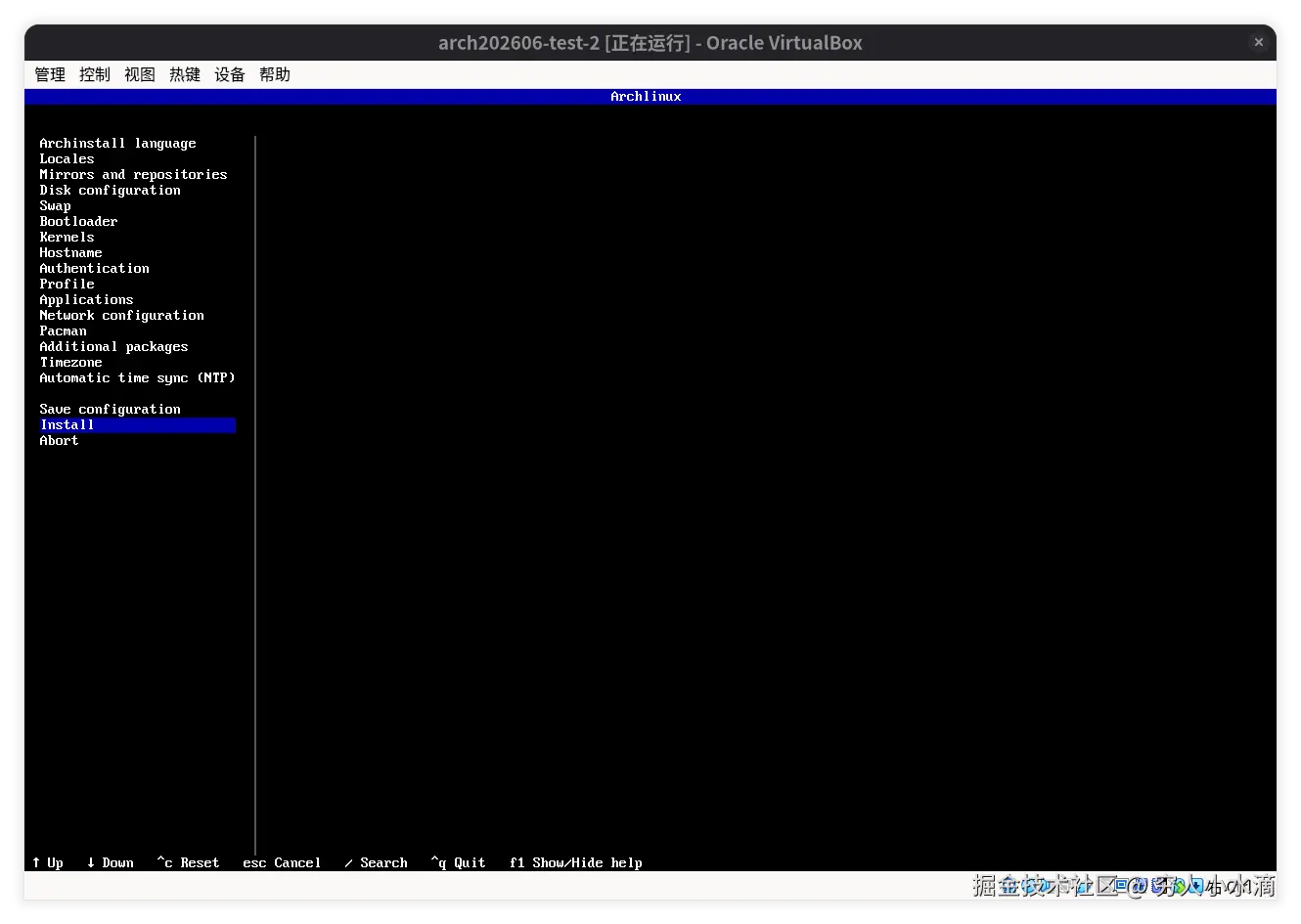Close the VirtualBox VM window
This screenshot has height=924, width=1301.
click(1258, 42)
